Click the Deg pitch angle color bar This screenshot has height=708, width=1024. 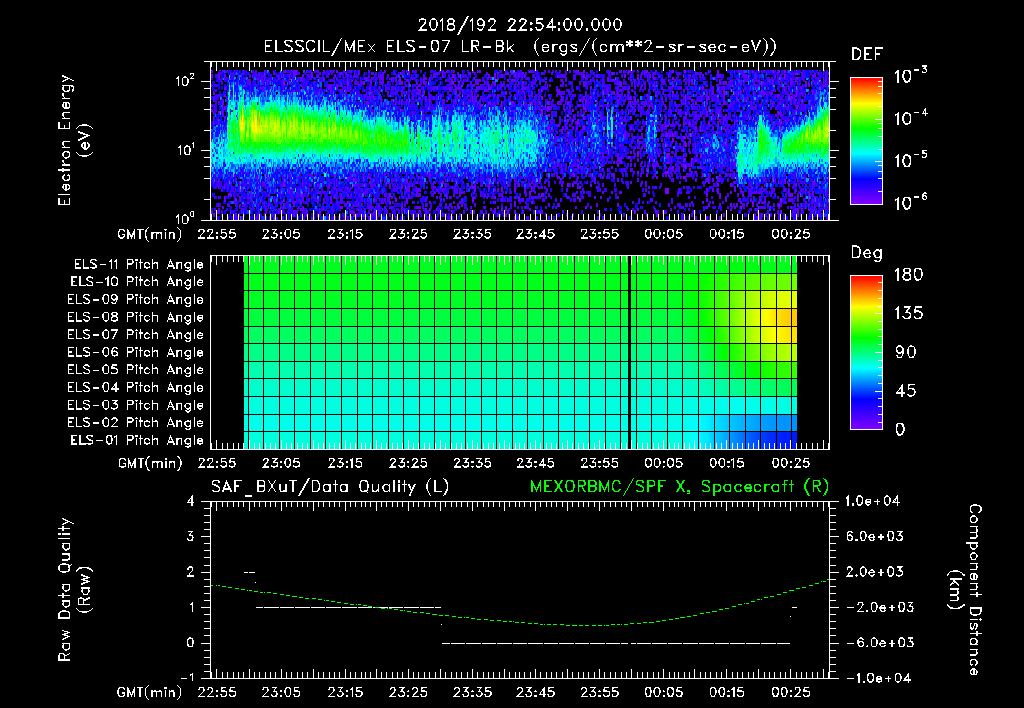point(866,352)
